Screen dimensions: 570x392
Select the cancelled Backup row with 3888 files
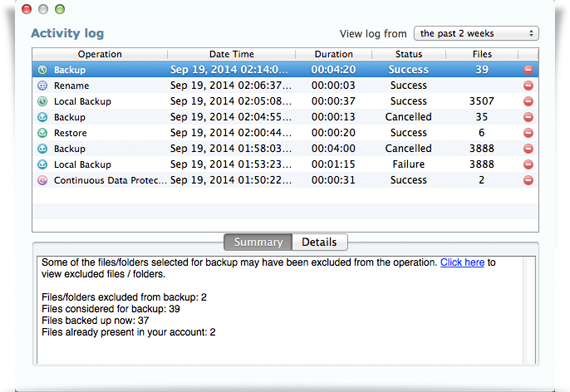[285, 148]
